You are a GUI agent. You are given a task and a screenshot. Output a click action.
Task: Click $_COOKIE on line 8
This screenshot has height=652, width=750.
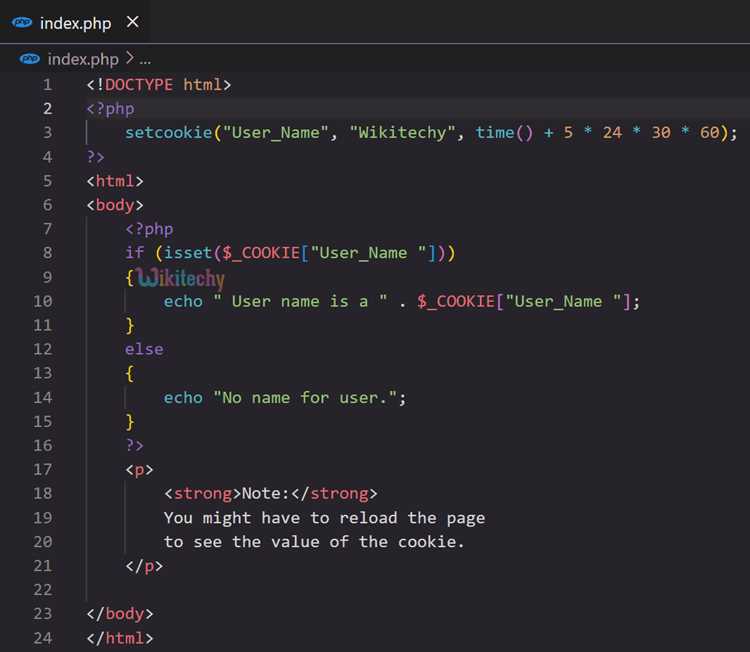(261, 253)
